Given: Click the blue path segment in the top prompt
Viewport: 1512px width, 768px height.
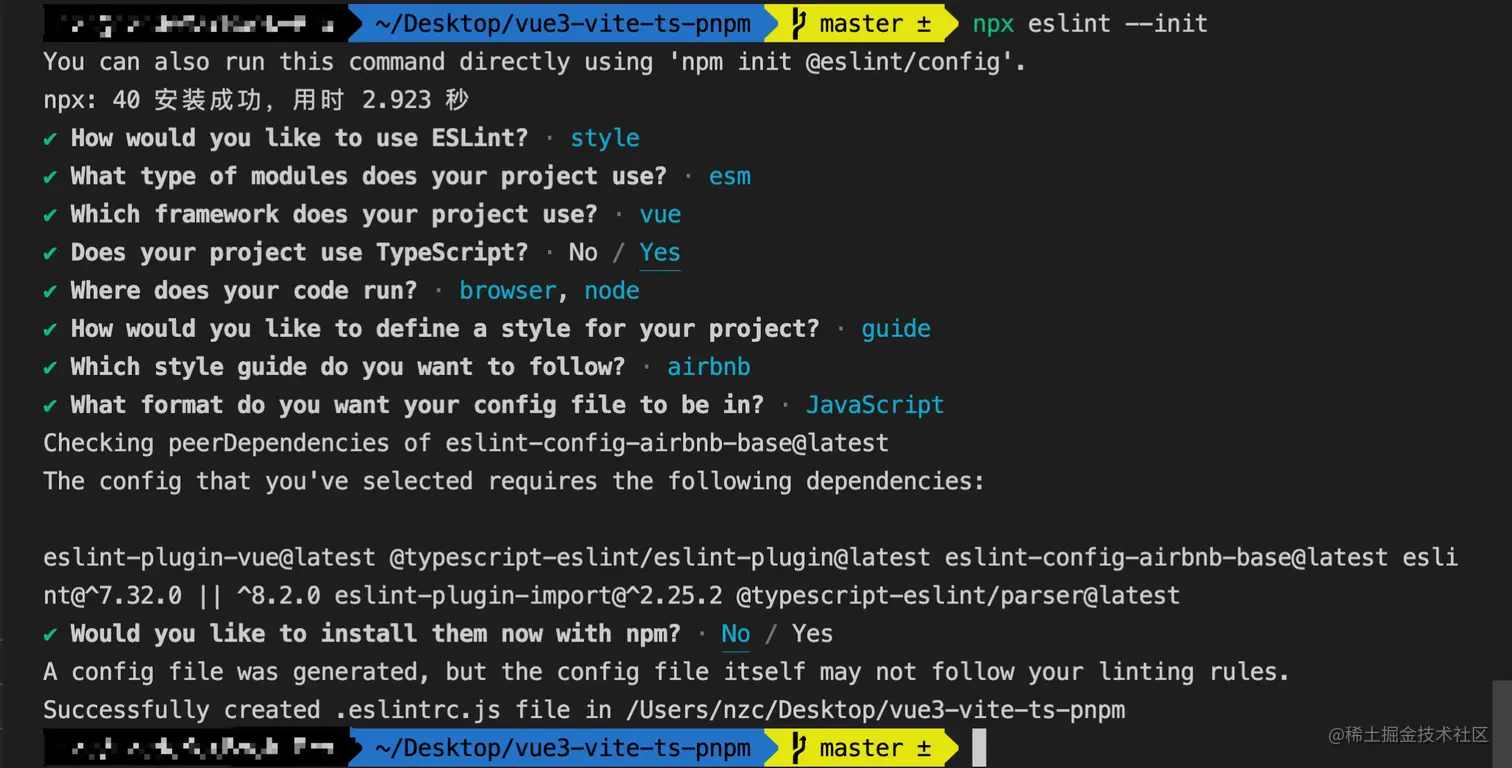Looking at the screenshot, I should click(x=562, y=23).
